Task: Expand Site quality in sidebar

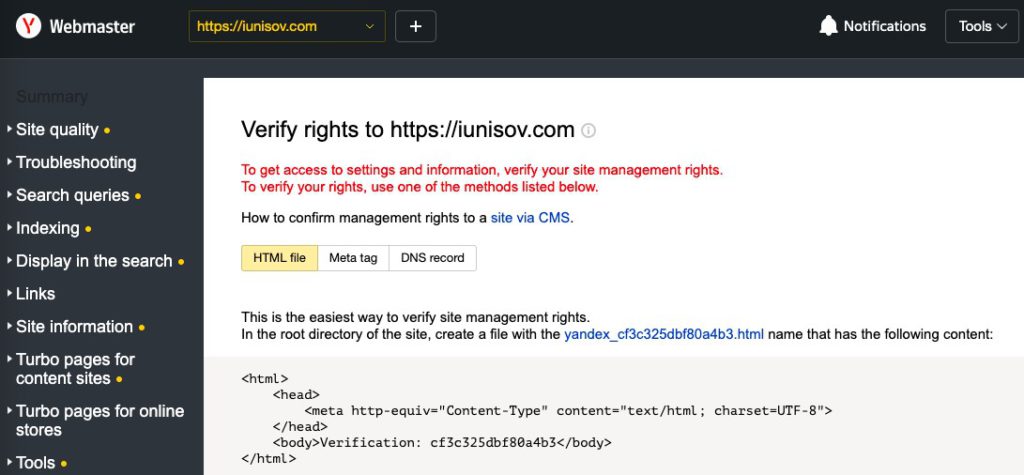Action: [x=57, y=130]
